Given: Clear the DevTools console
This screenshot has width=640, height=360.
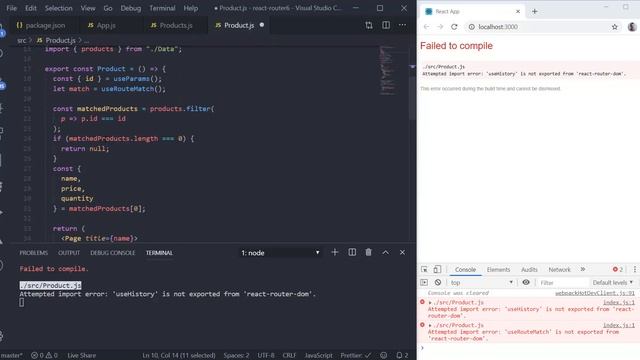Looking at the screenshot, I should pyautogui.click(x=438, y=282).
